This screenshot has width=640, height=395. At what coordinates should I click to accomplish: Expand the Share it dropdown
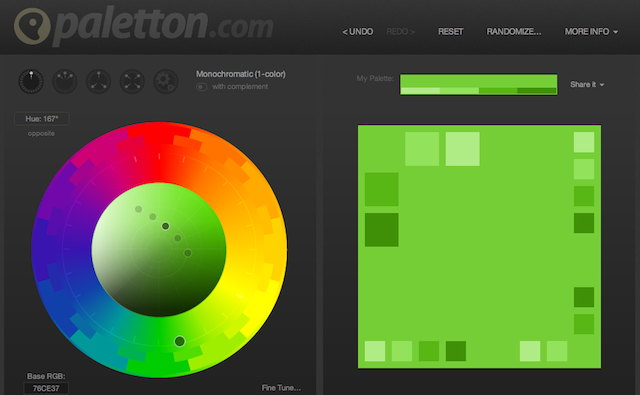pyautogui.click(x=587, y=84)
